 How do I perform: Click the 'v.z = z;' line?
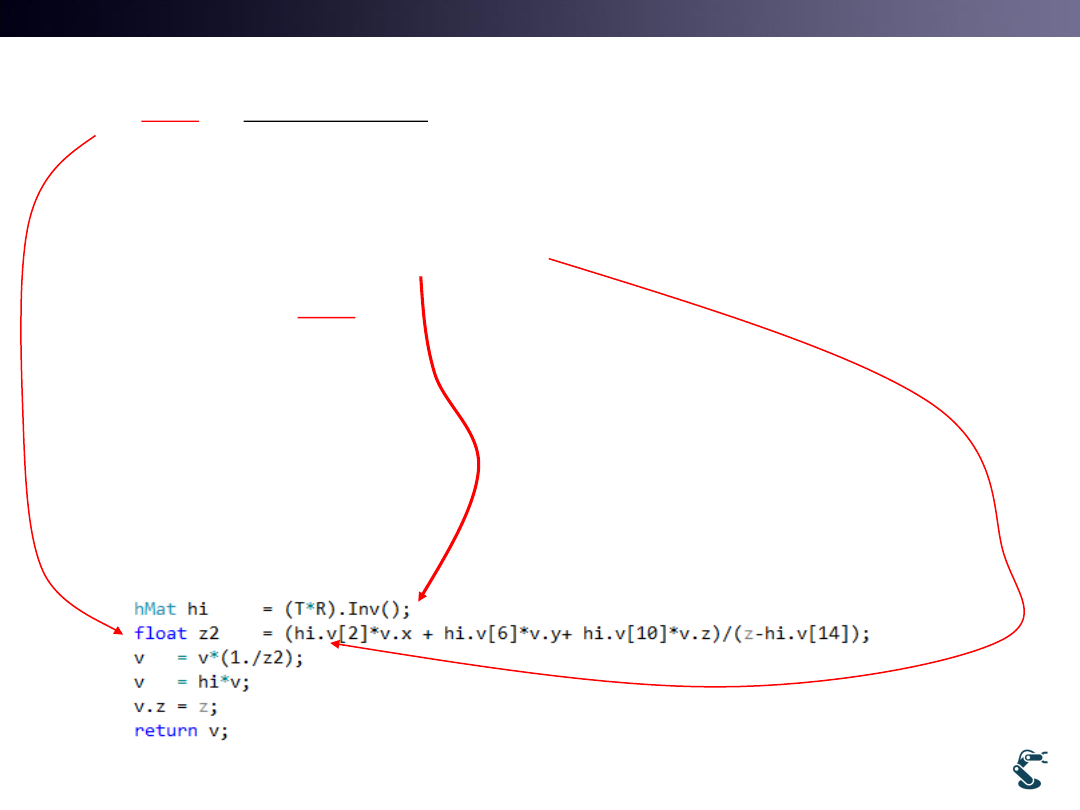click(x=177, y=706)
